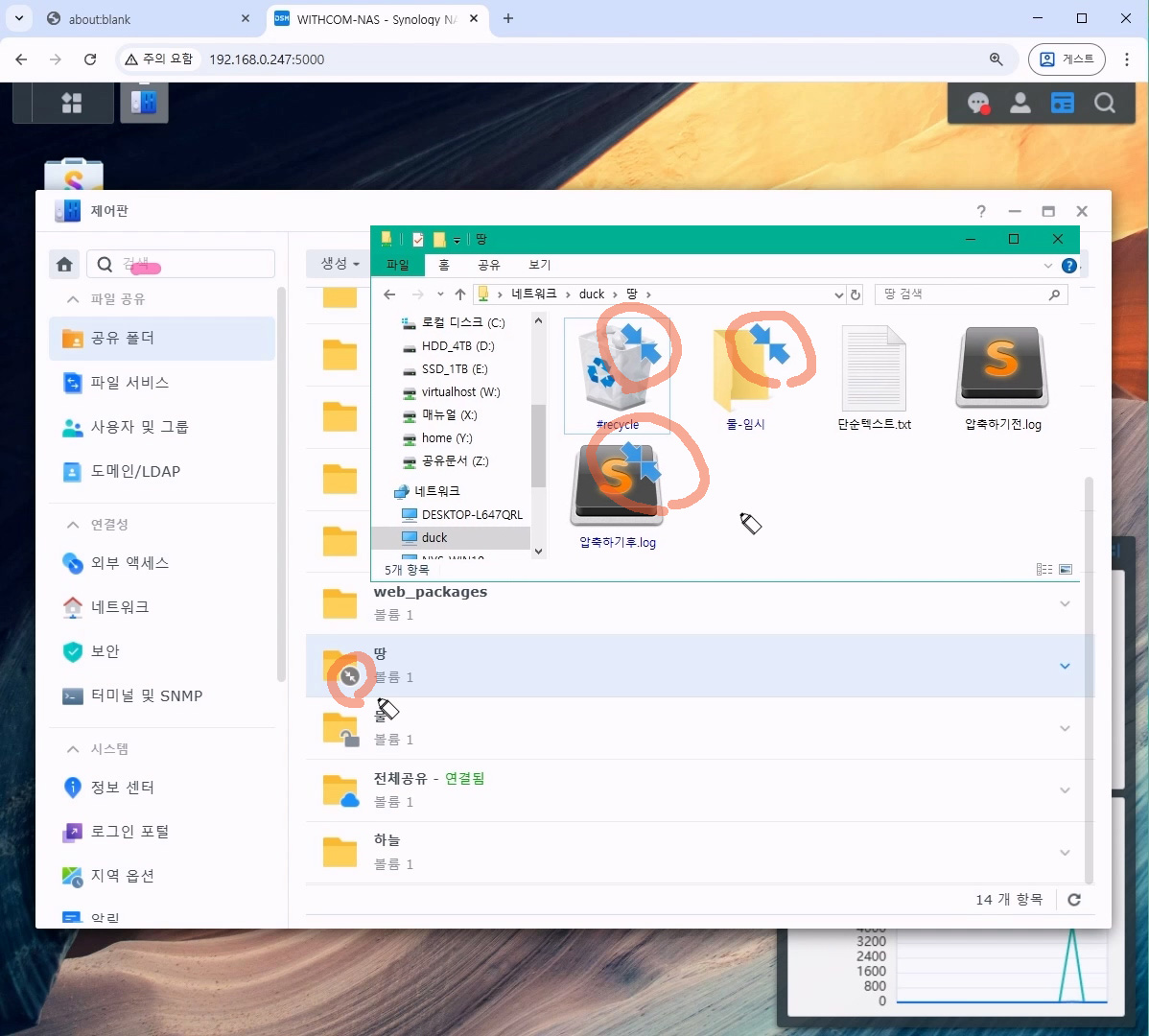Click the 땅 검색 search field
The height and width of the screenshot is (1036, 1149).
click(x=964, y=294)
